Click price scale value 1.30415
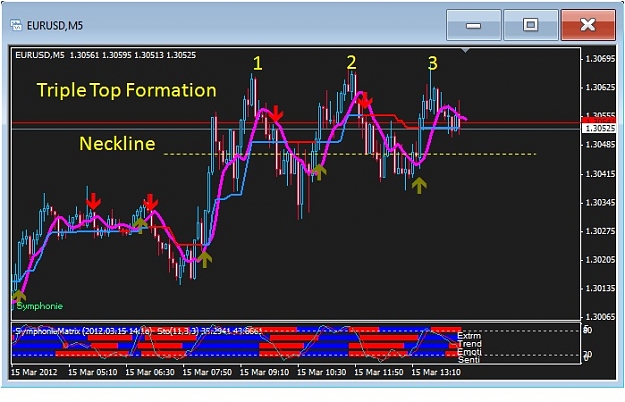 (600, 174)
